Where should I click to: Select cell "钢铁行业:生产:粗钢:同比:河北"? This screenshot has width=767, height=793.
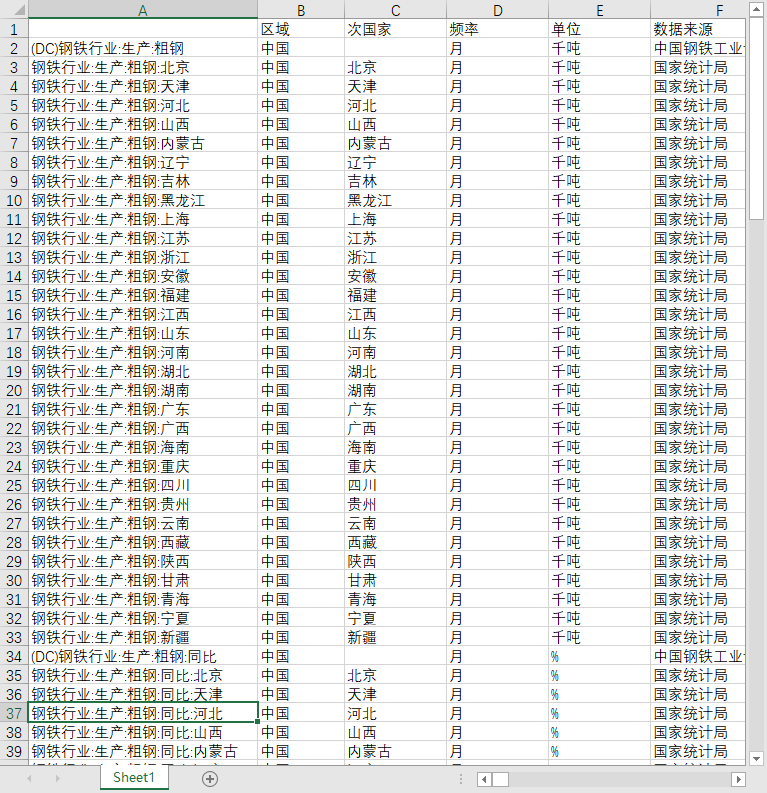pyautogui.click(x=143, y=714)
